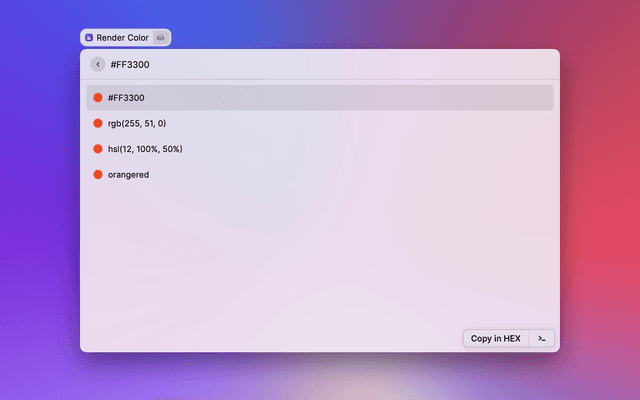Image resolution: width=640 pixels, height=400 pixels.
Task: Select the #FF3300 hex result row
Action: pyautogui.click(x=300, y=98)
